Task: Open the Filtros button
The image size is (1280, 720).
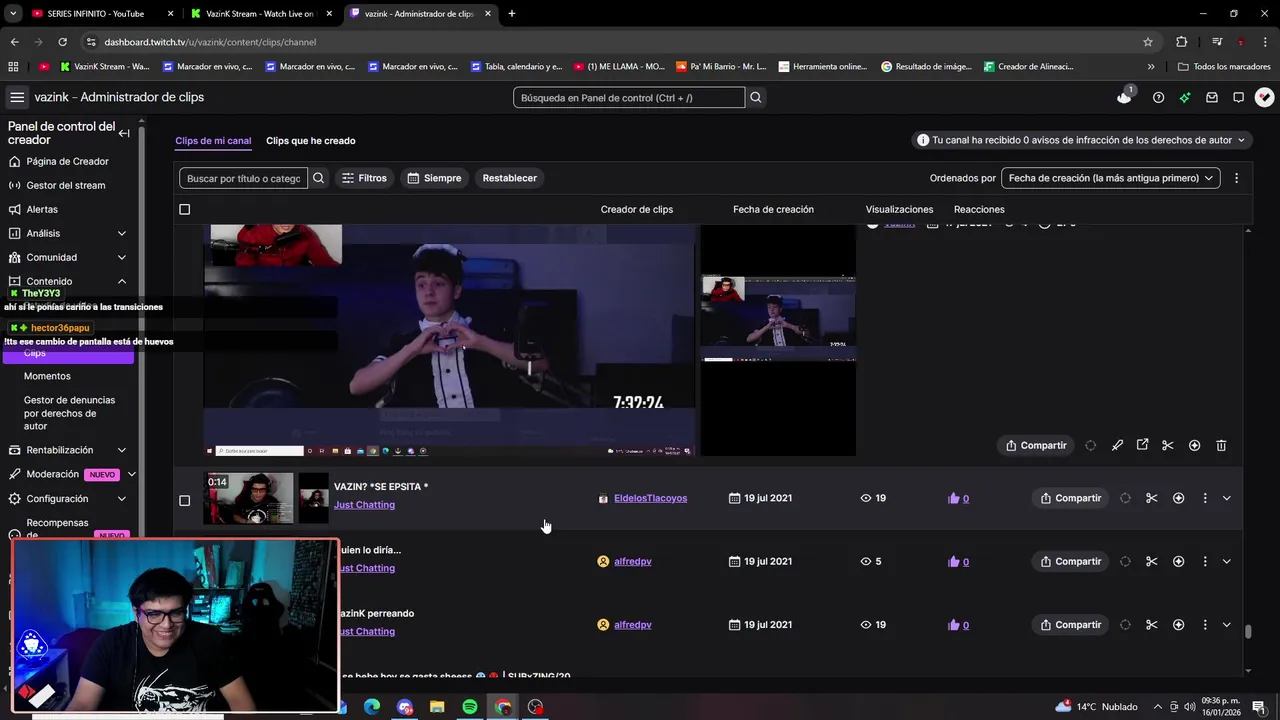Action: pyautogui.click(x=364, y=178)
